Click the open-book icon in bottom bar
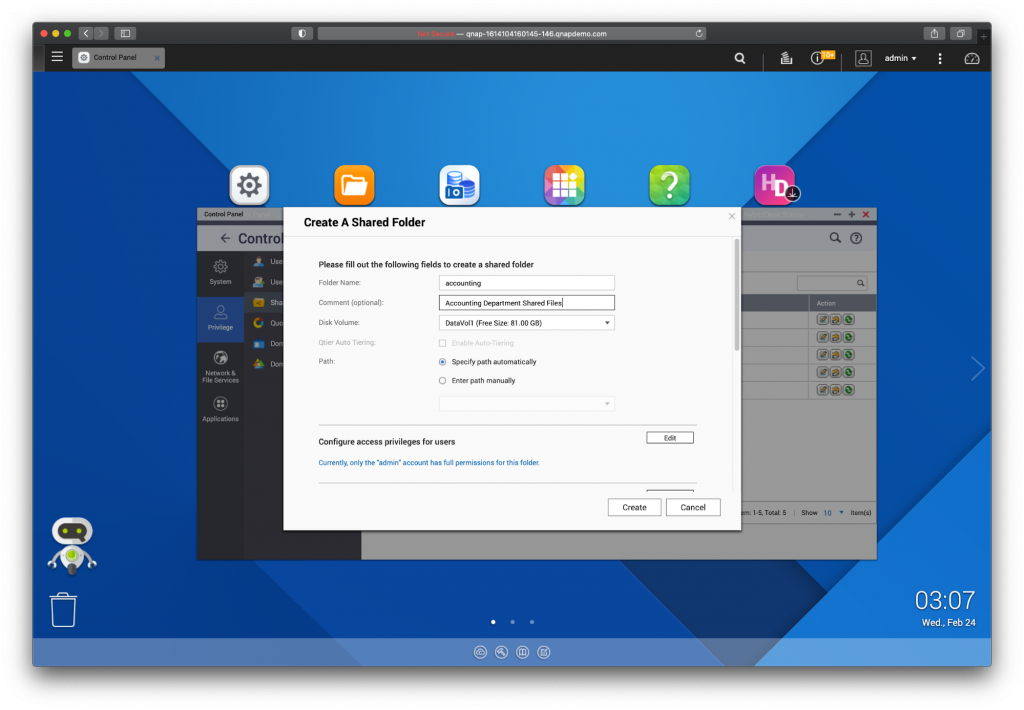The width and height of the screenshot is (1024, 710). (522, 652)
